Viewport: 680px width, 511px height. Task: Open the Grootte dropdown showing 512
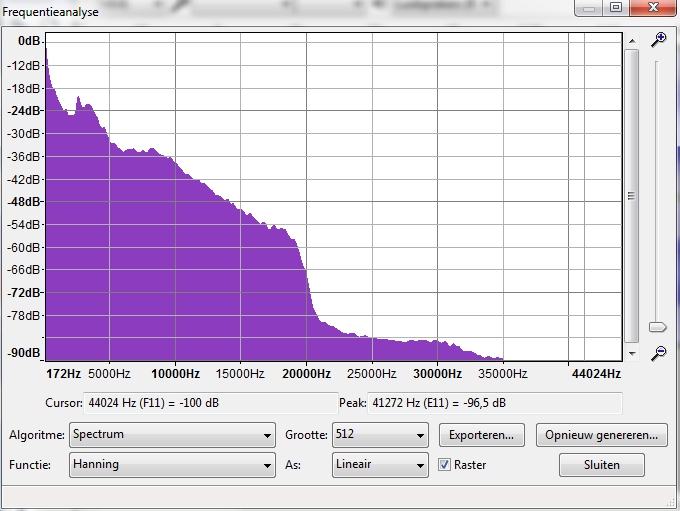(x=380, y=435)
